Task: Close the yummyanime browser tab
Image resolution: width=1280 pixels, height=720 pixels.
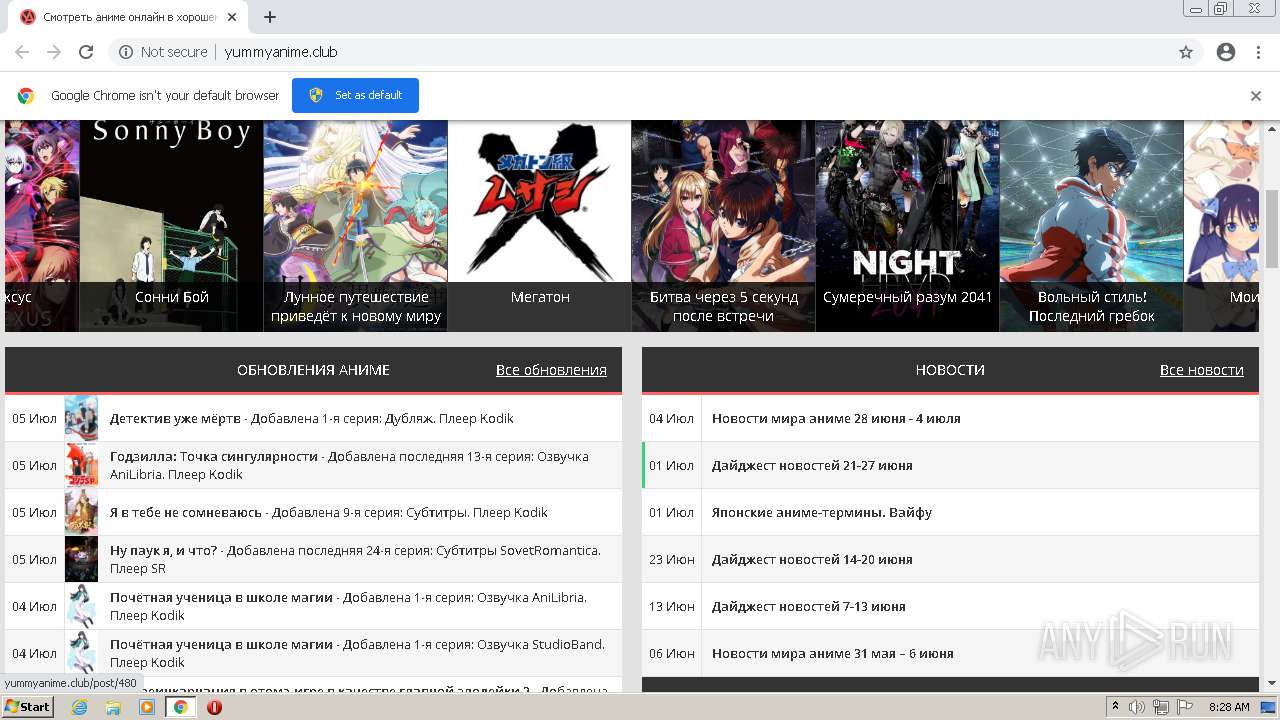Action: 232,17
